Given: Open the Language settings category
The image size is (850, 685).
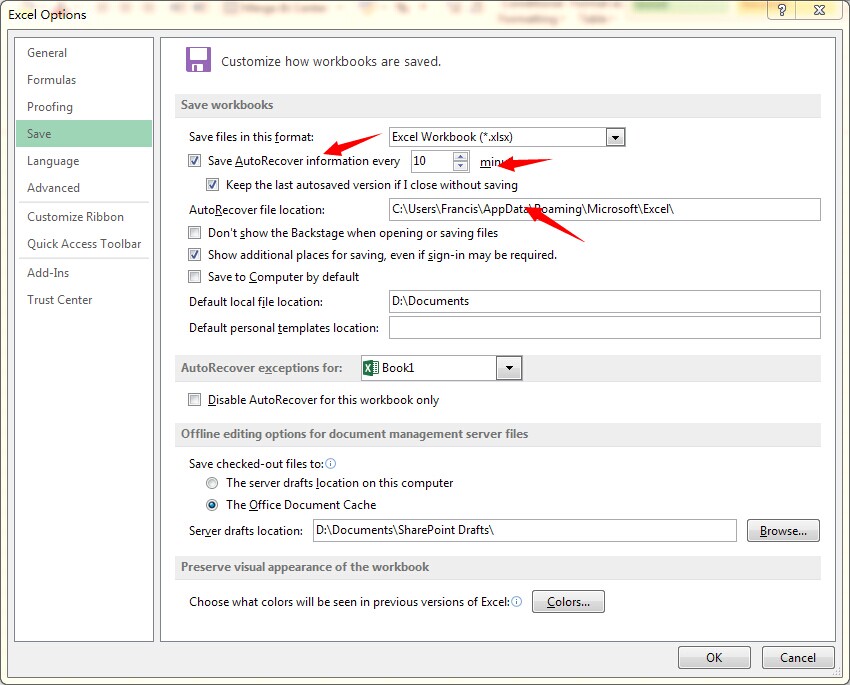Looking at the screenshot, I should click(x=84, y=161).
